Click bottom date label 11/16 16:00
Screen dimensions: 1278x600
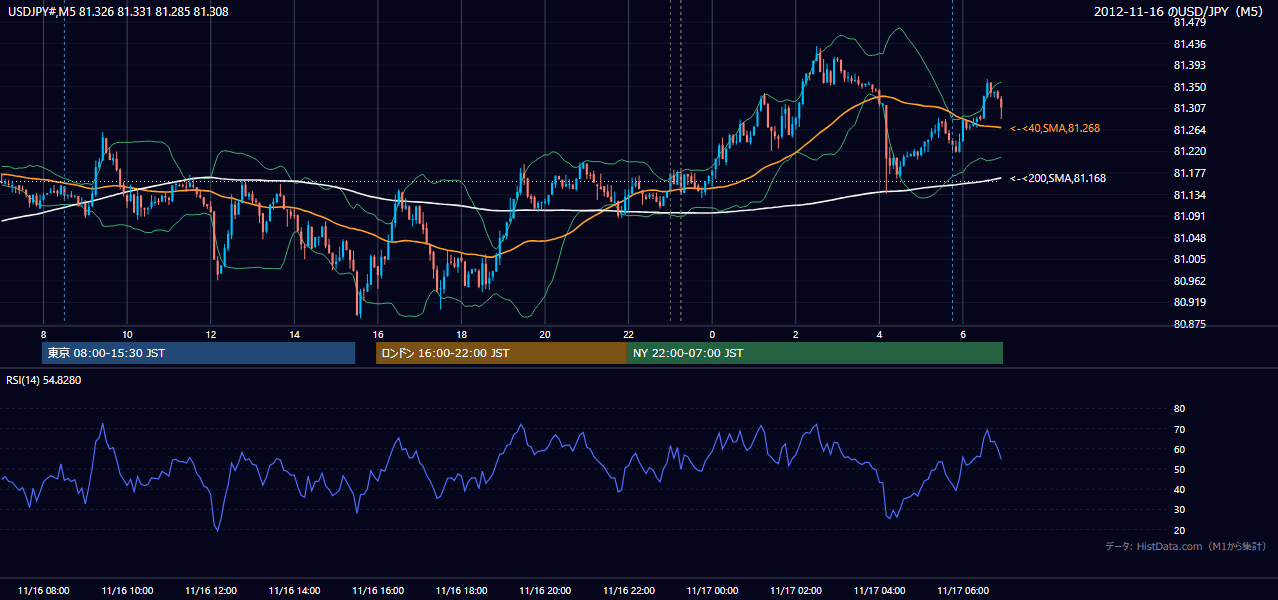tap(378, 591)
